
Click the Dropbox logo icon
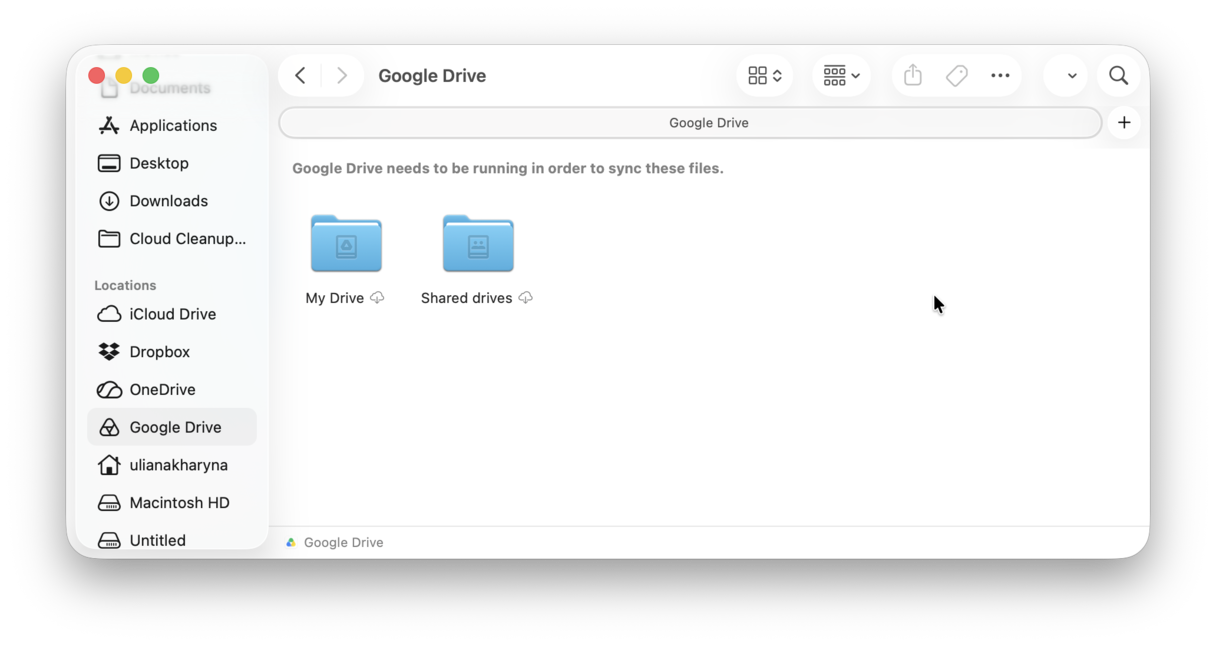tap(109, 352)
